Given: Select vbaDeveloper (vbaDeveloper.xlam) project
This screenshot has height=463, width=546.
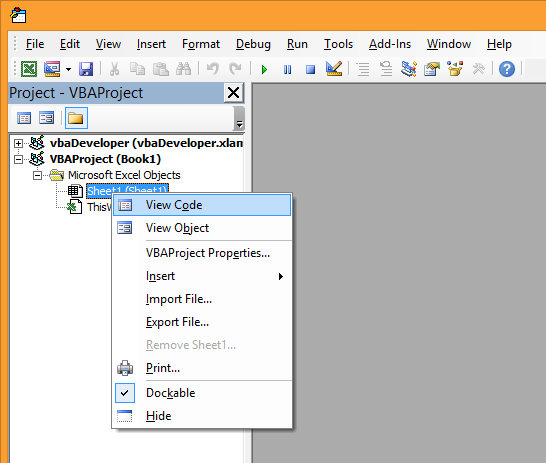Looking at the screenshot, I should click(x=146, y=143).
